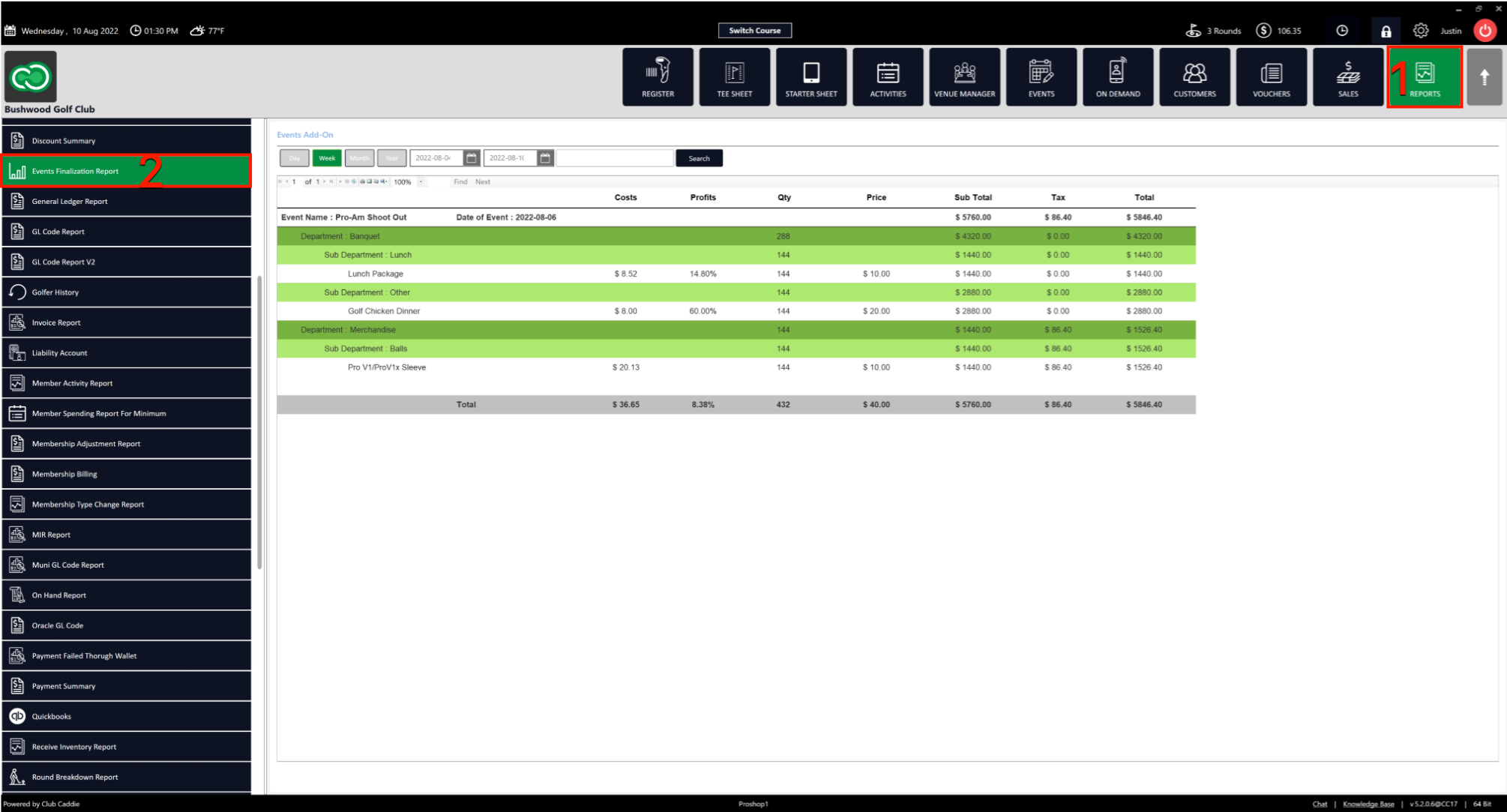Image resolution: width=1507 pixels, height=812 pixels.
Task: Open the Vouchers module
Action: coord(1271,77)
